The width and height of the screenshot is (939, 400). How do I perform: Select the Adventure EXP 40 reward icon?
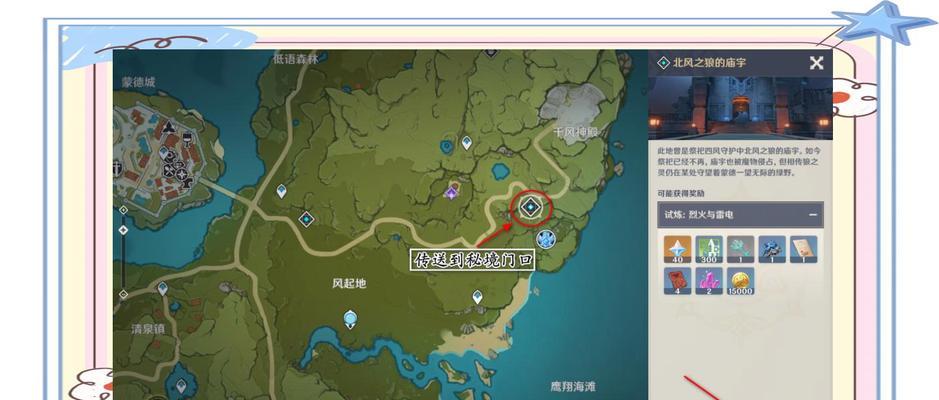pyautogui.click(x=677, y=249)
